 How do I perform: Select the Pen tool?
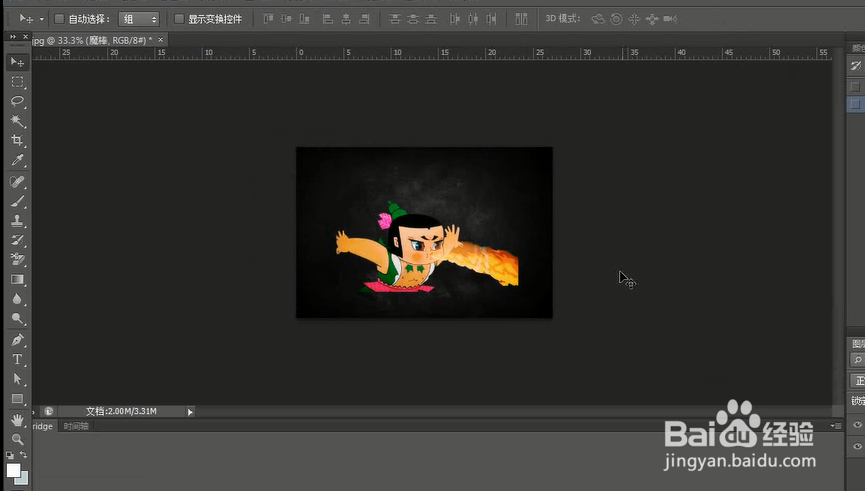click(x=17, y=340)
